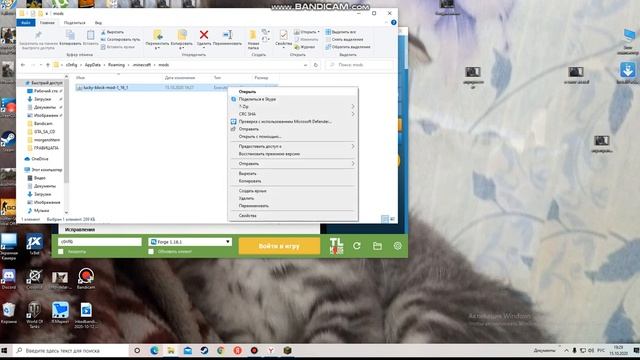Click the Move to folder icon
This screenshot has height=360, width=640.
click(158, 35)
